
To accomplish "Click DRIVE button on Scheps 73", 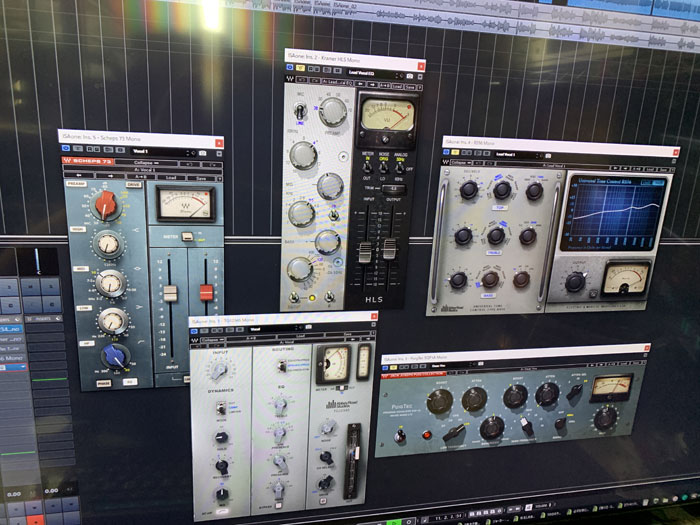I will (133, 184).
